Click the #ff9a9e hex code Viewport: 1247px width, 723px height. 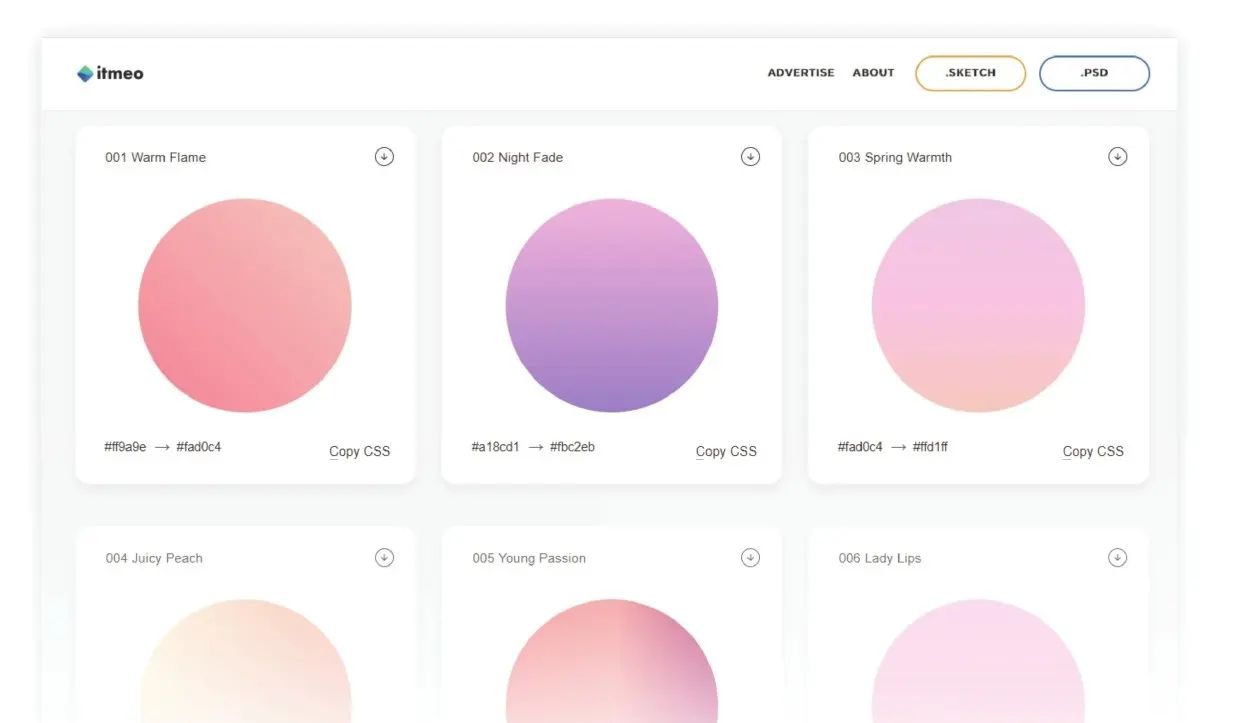[125, 447]
